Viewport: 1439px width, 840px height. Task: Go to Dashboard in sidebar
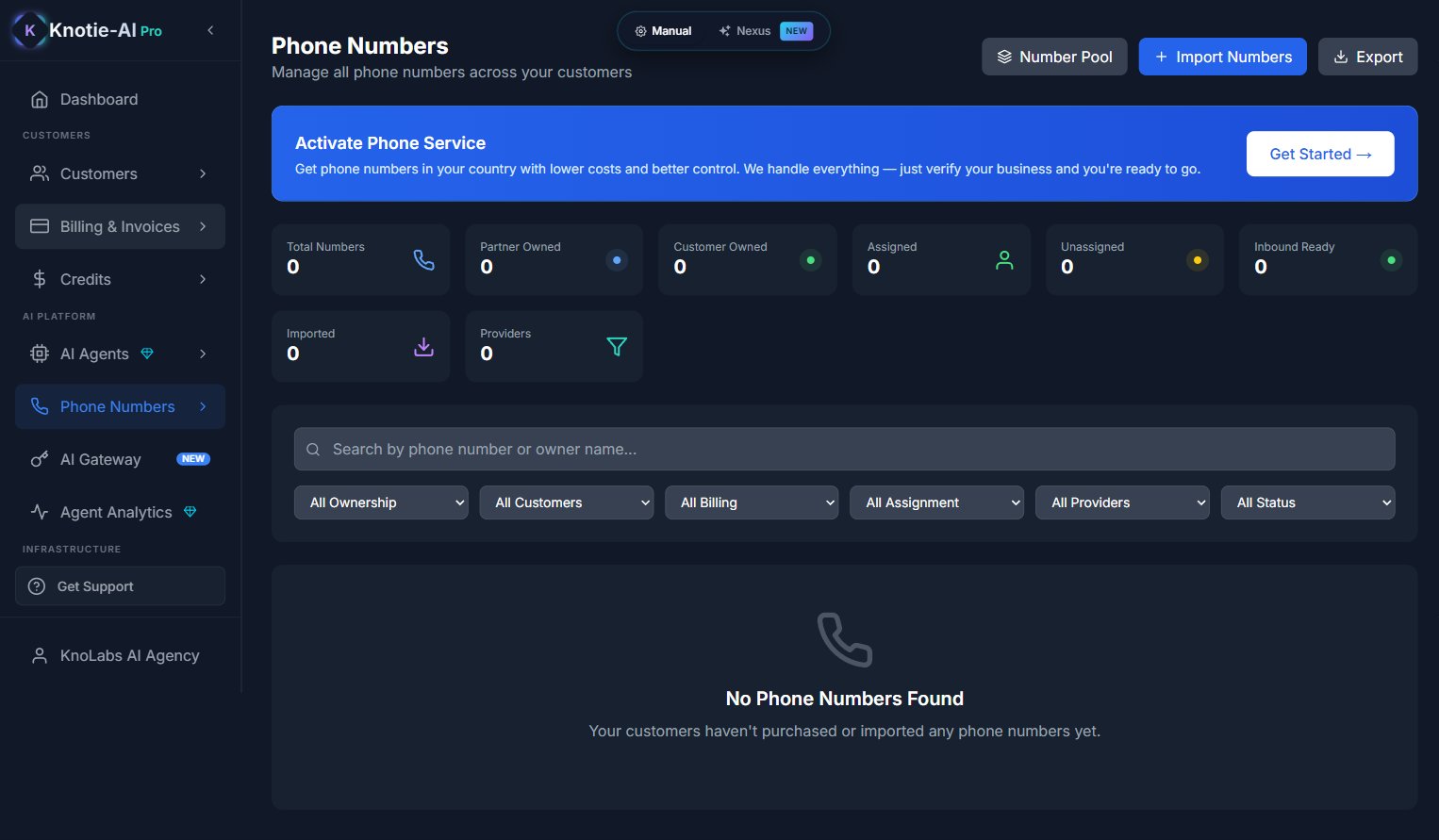click(120, 99)
